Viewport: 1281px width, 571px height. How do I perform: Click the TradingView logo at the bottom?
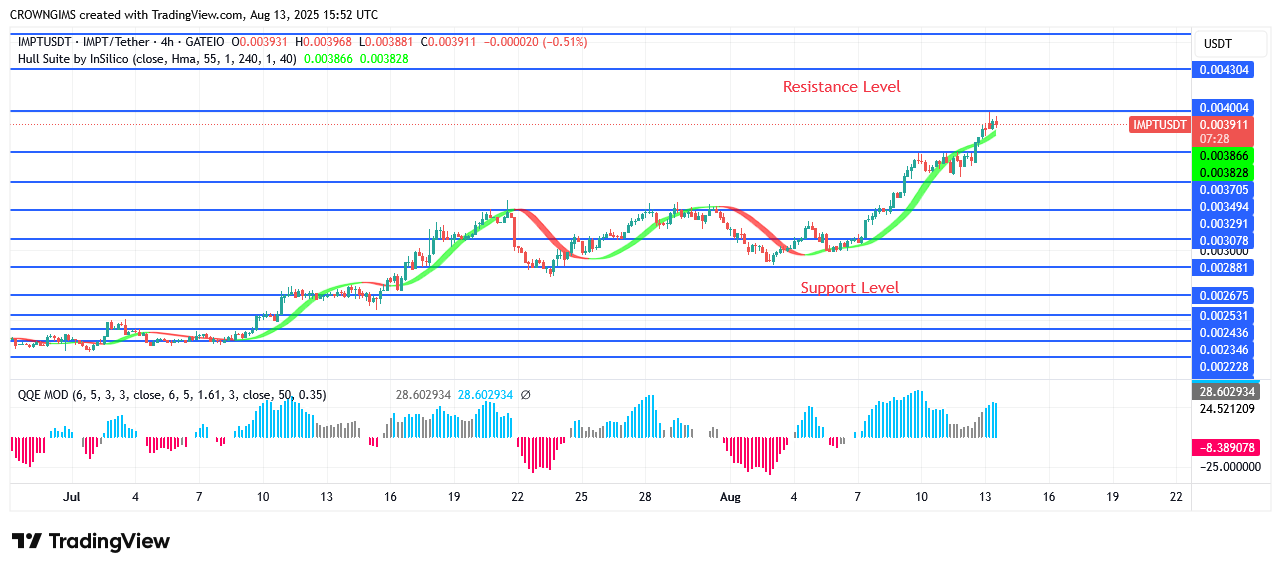pos(90,541)
